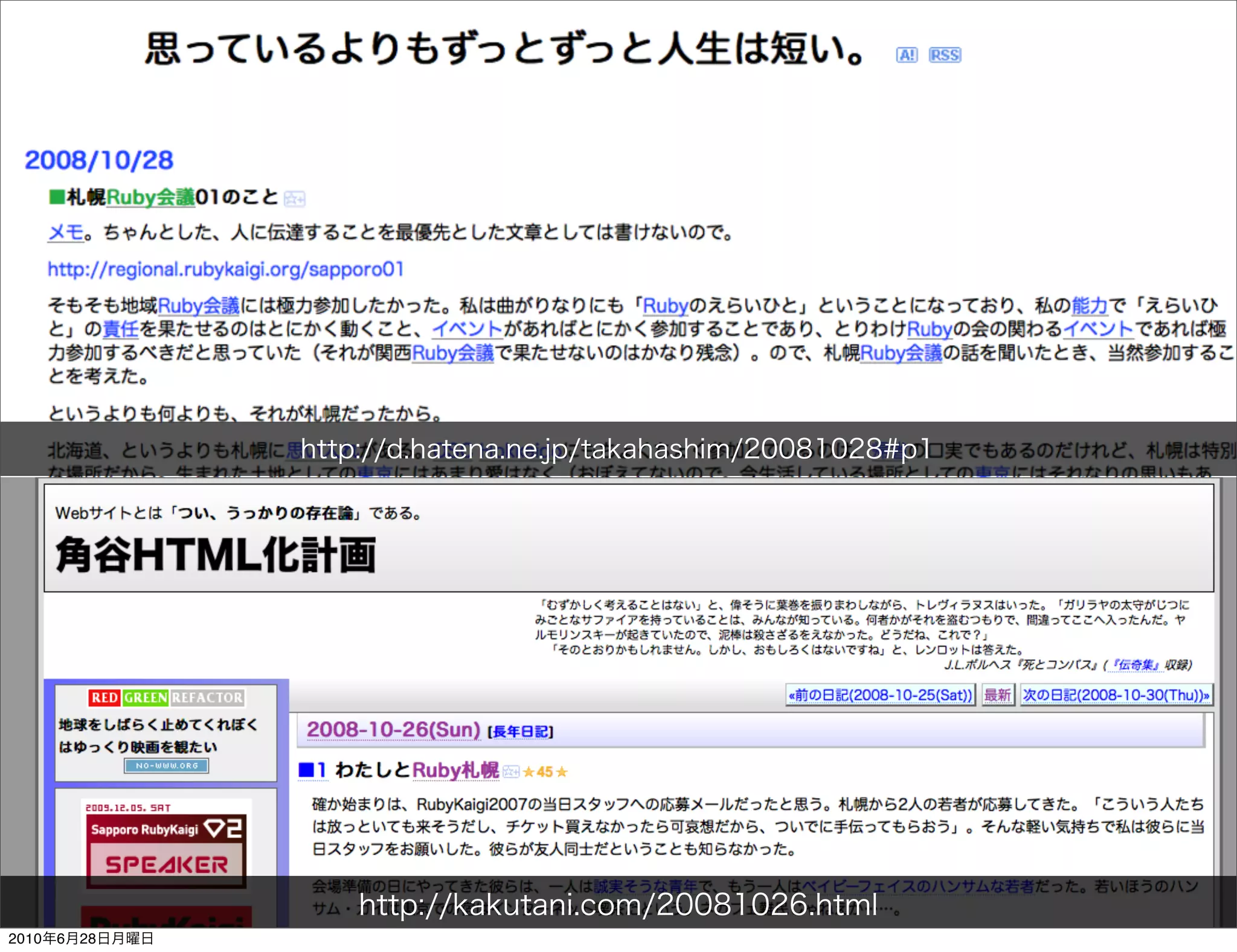The width and height of the screenshot is (1237, 952).
Task: Click the 角谷HTML化計画 site title
Action: pyautogui.click(x=216, y=555)
